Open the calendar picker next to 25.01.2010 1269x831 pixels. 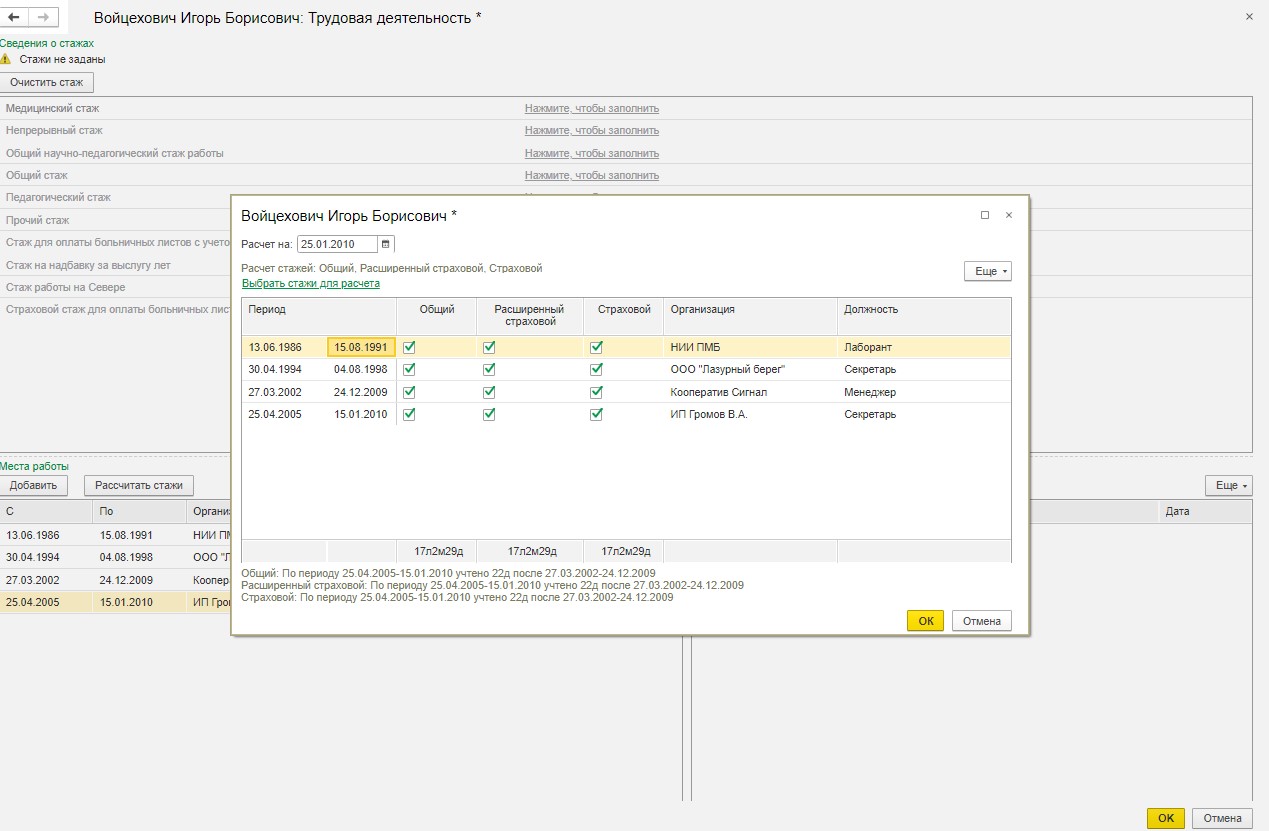[x=387, y=243]
